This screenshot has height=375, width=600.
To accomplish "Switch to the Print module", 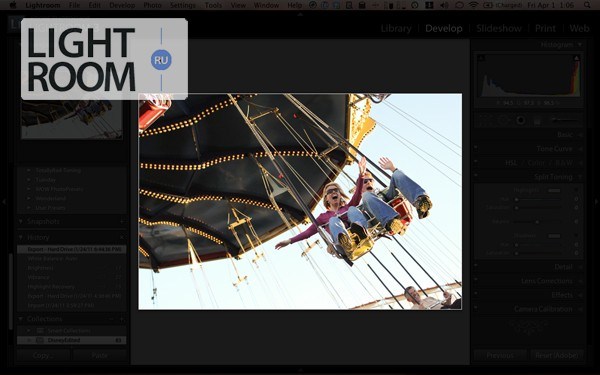I will 545,28.
